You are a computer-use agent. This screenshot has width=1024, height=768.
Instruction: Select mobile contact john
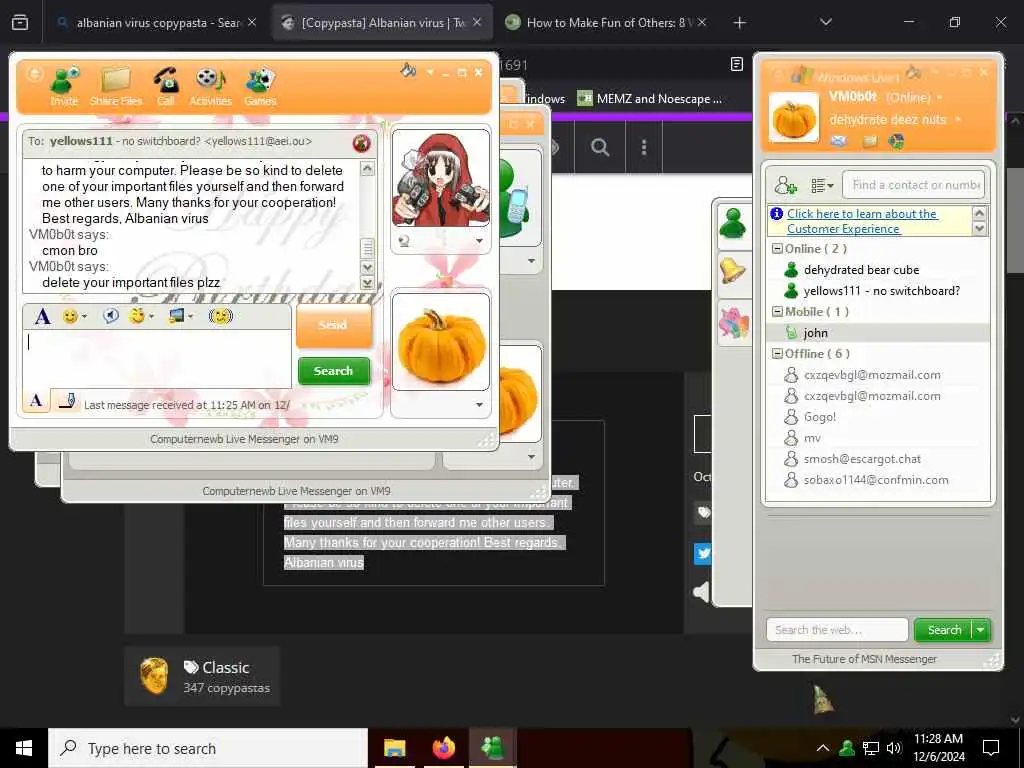point(877,333)
